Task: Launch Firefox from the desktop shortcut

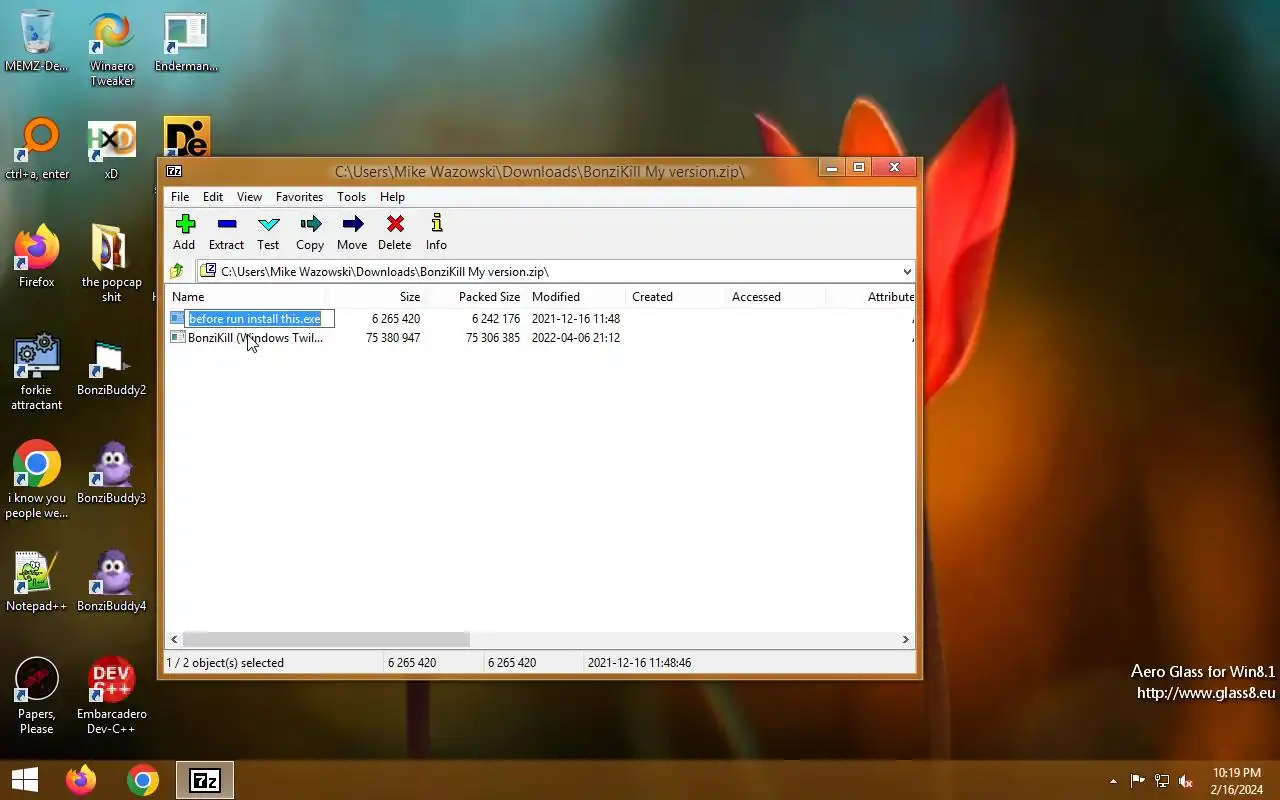Action: point(37,257)
